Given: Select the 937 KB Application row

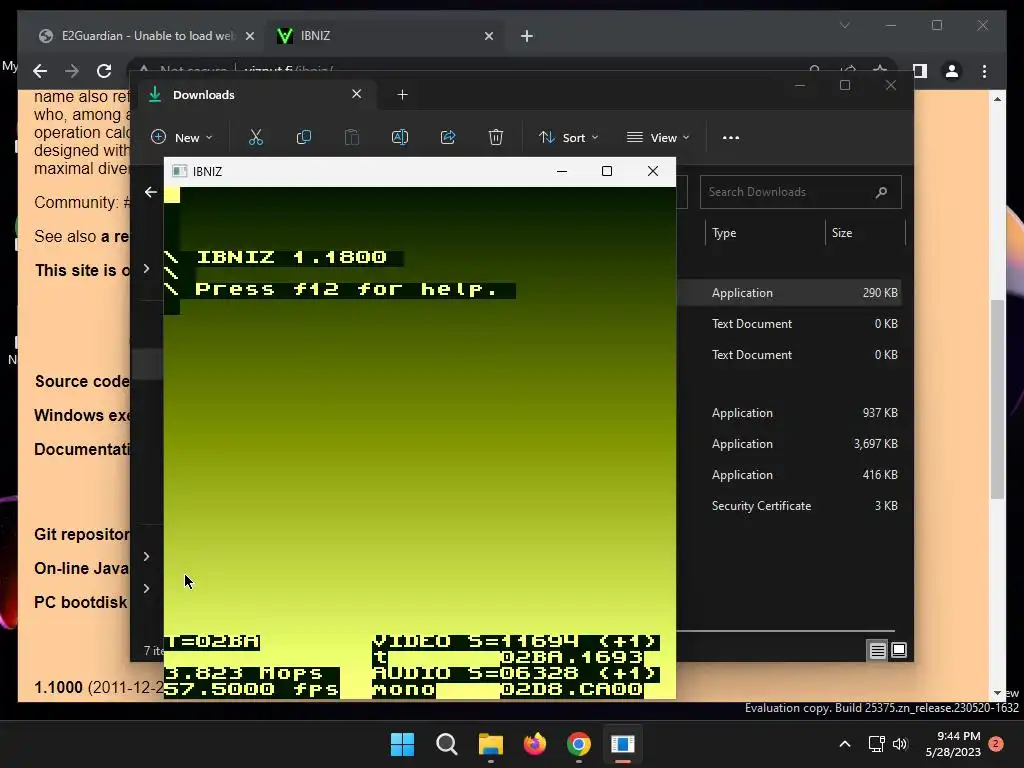Looking at the screenshot, I should pos(789,413).
